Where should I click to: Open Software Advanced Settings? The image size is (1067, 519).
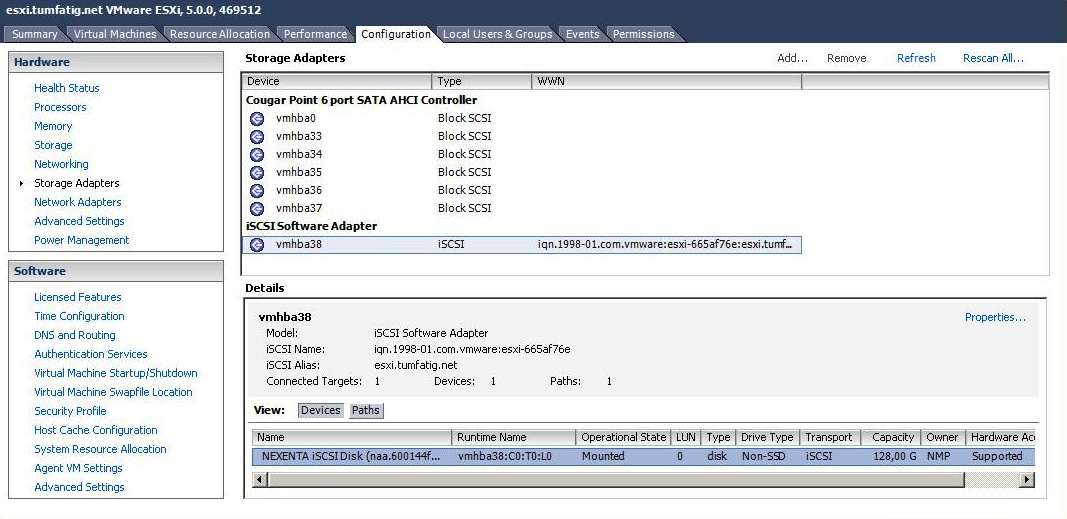point(79,488)
